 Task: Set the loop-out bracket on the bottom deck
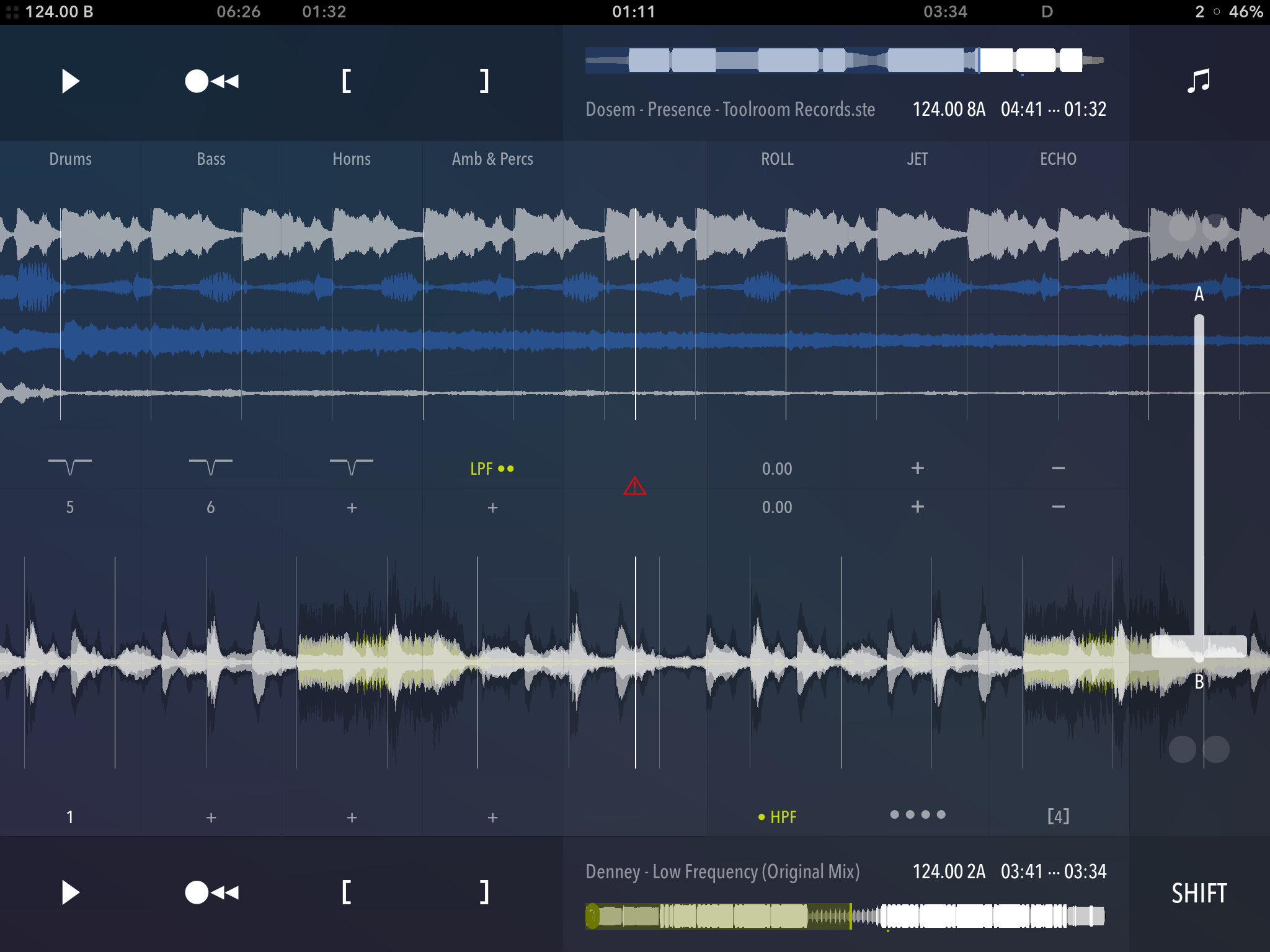tap(484, 892)
